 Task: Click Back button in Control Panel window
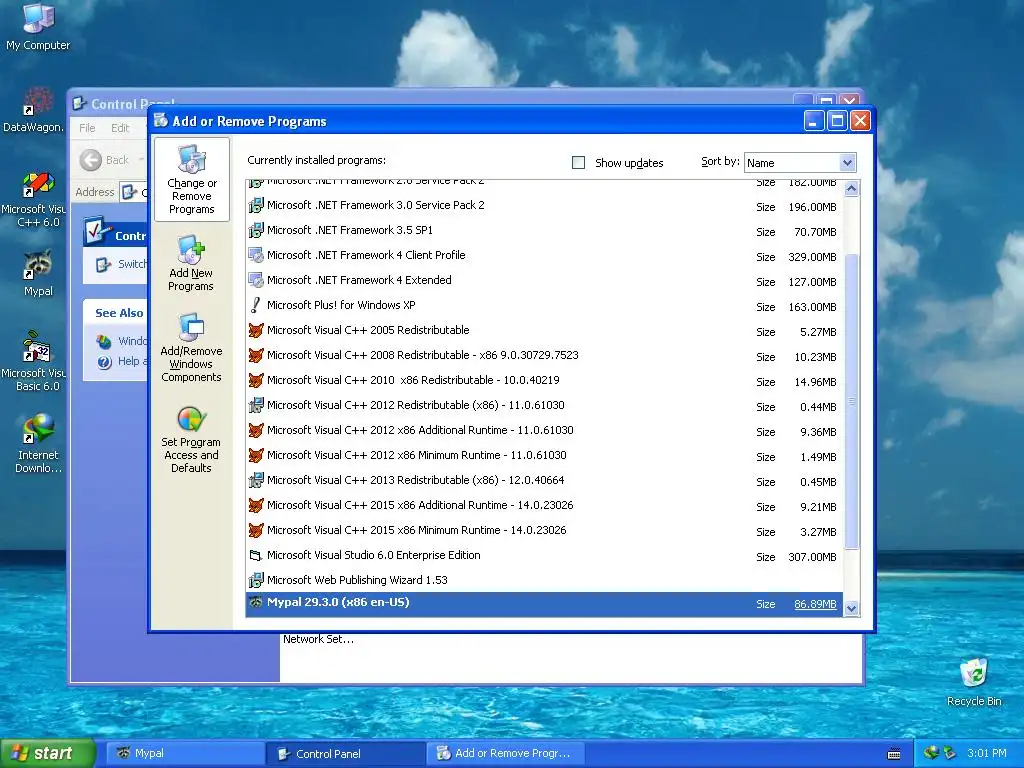pyautogui.click(x=104, y=160)
